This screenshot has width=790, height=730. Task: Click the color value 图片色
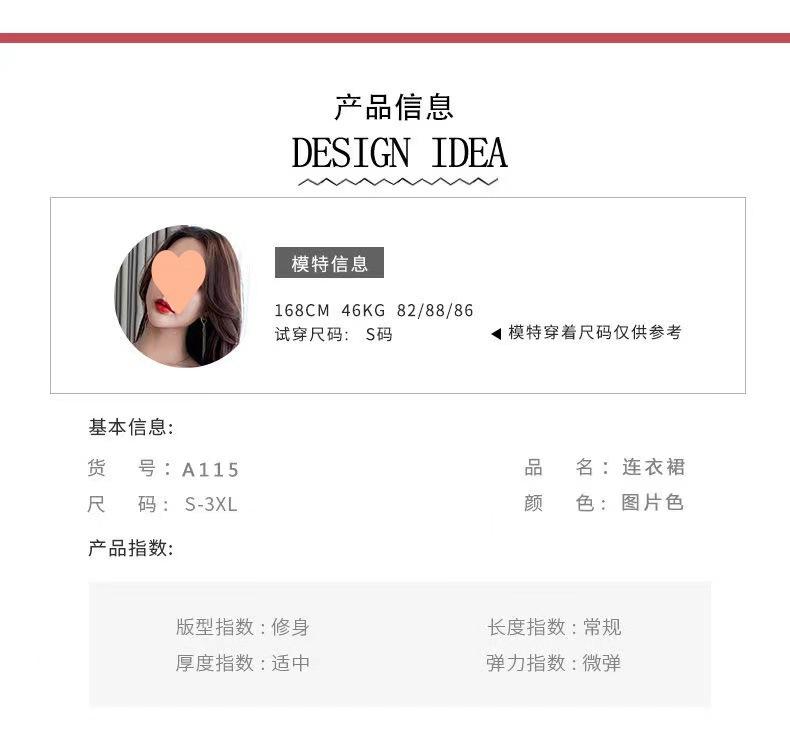652,502
